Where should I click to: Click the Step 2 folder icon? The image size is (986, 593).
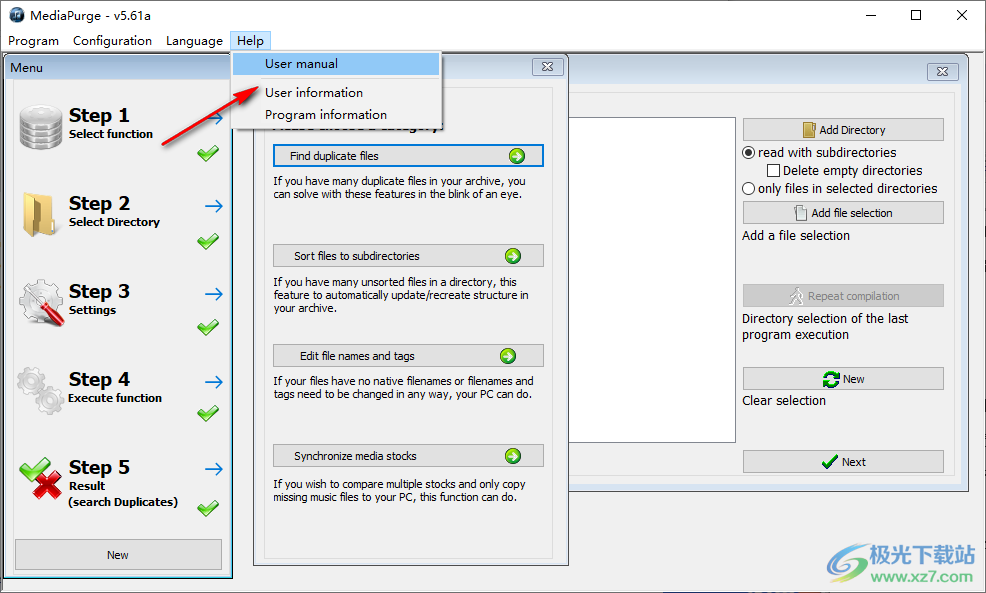(x=40, y=214)
